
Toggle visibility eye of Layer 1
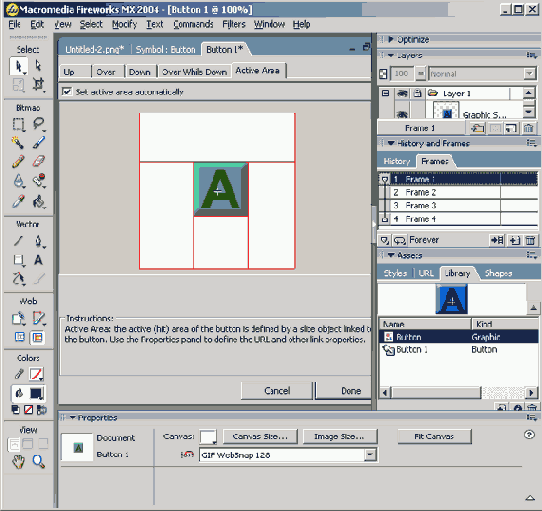[x=402, y=93]
